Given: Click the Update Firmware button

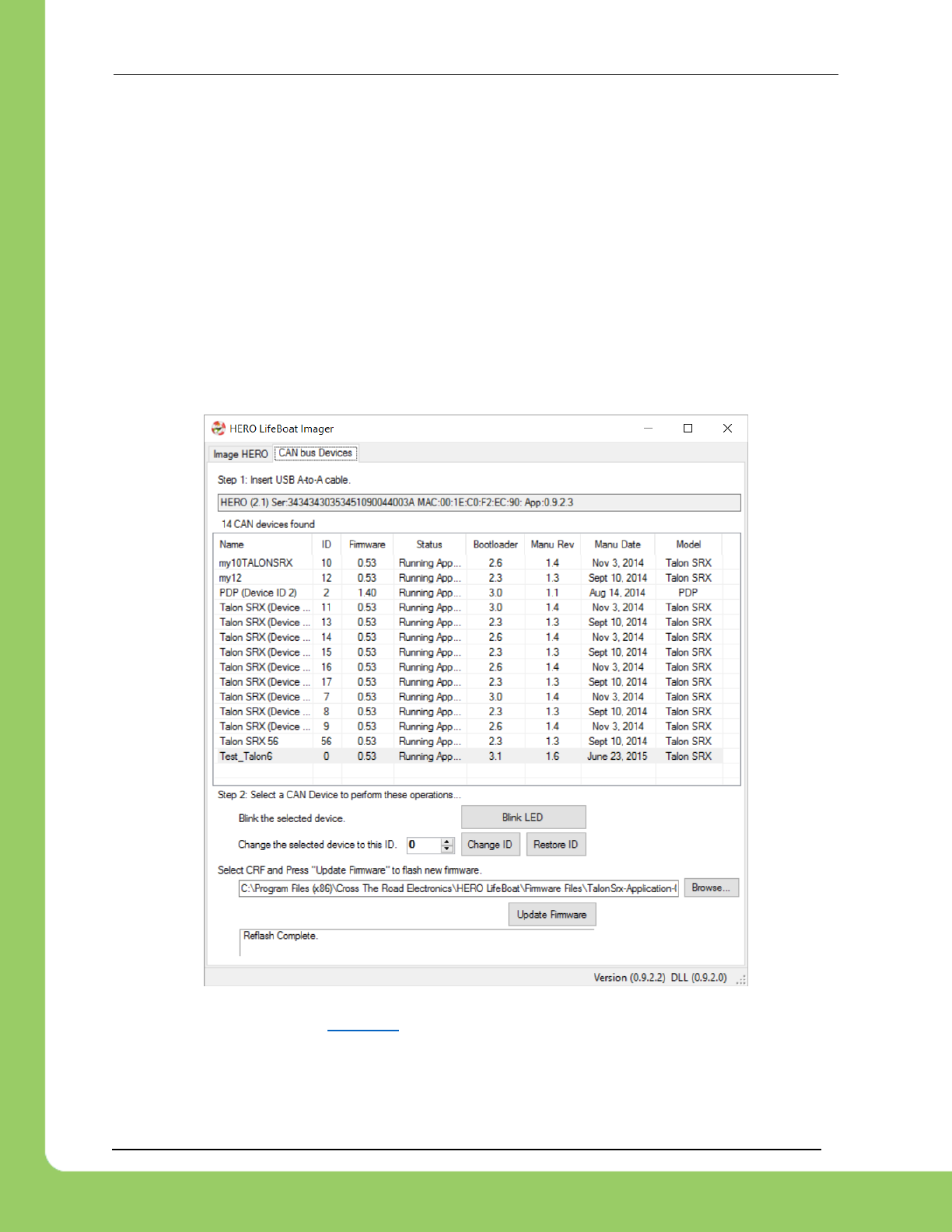Looking at the screenshot, I should (x=552, y=915).
